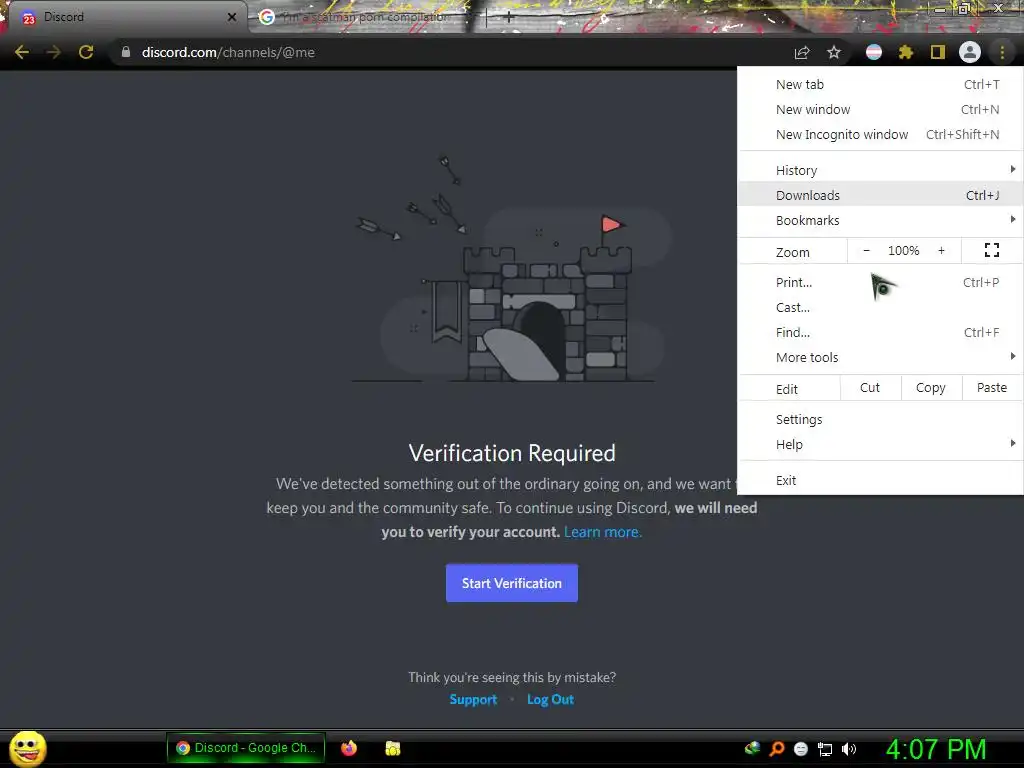The width and height of the screenshot is (1024, 768).
Task: Click the 4:07 PM taskbar clock
Action: [x=936, y=749]
